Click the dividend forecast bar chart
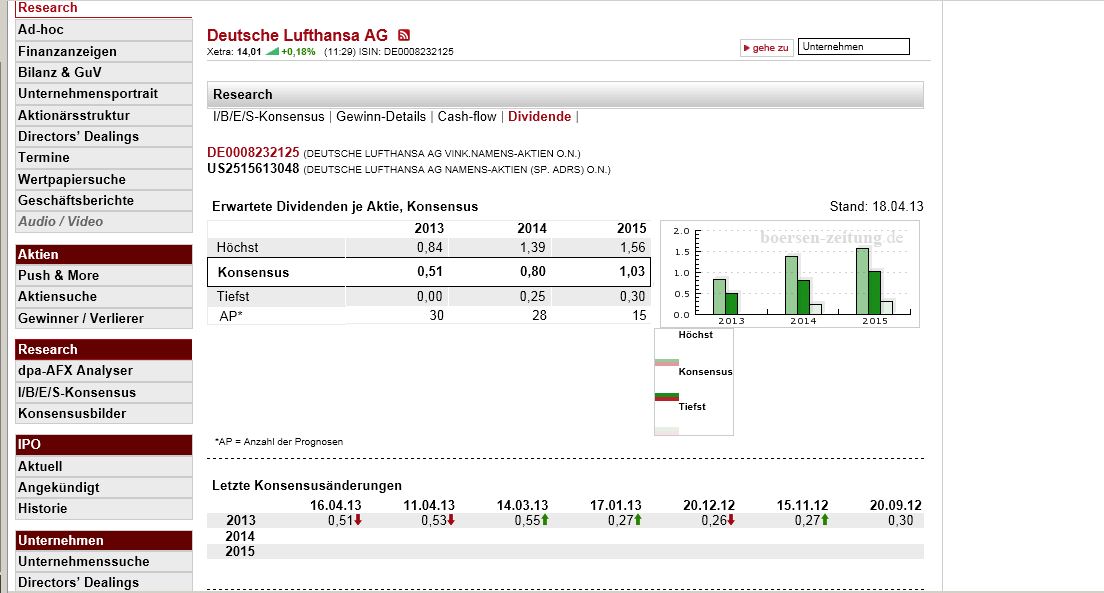Image resolution: width=1104 pixels, height=593 pixels. [x=790, y=270]
